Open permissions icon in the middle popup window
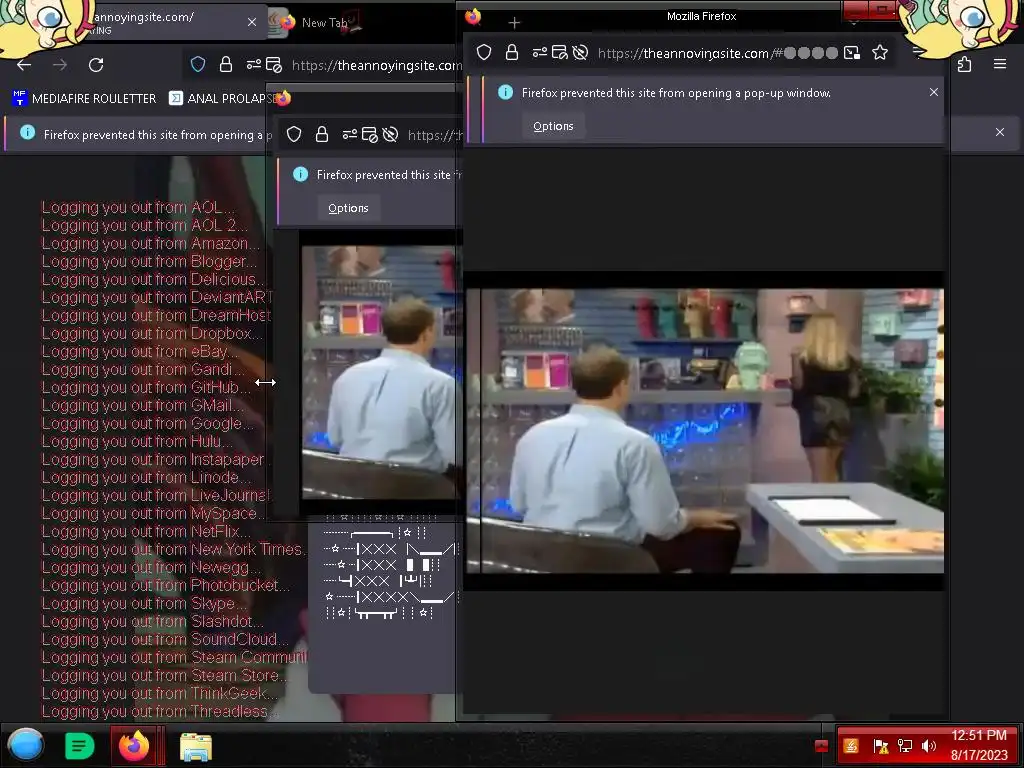This screenshot has width=1024, height=768. [350, 134]
